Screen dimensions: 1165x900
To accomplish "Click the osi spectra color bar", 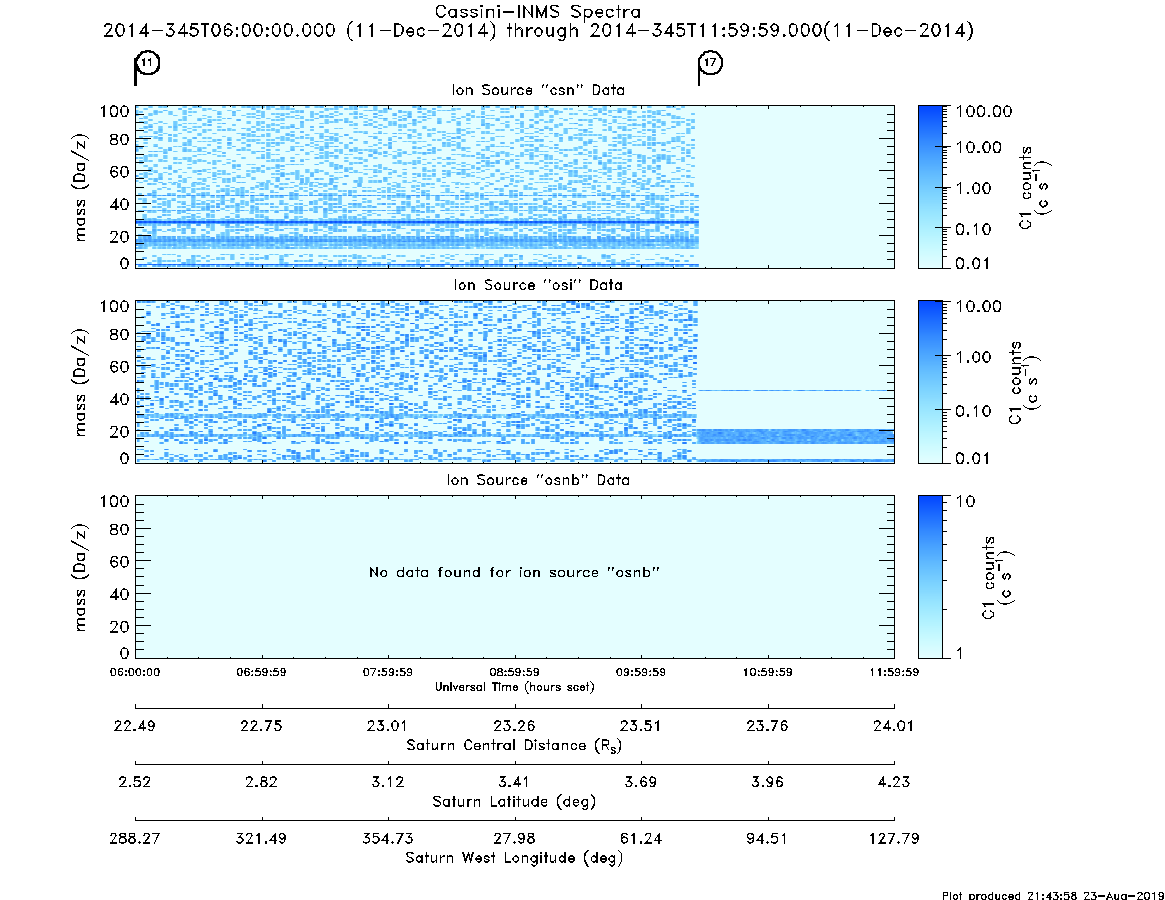I will pos(930,382).
